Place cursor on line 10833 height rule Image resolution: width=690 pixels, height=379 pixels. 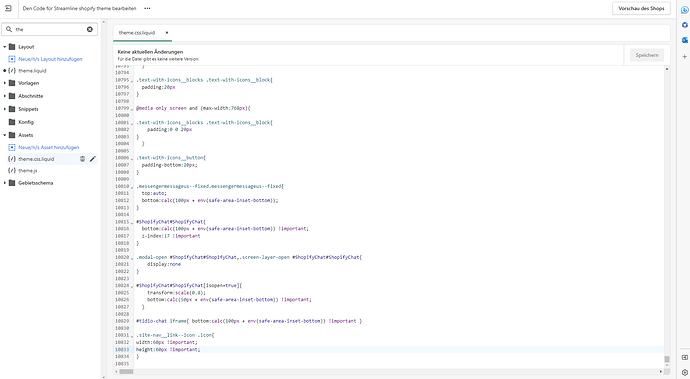[x=168, y=350]
